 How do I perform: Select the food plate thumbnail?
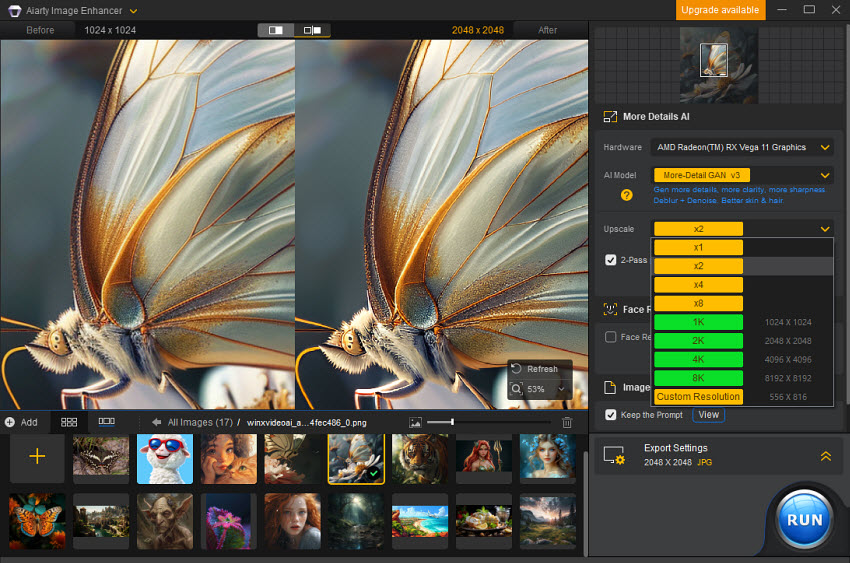pyautogui.click(x=484, y=521)
